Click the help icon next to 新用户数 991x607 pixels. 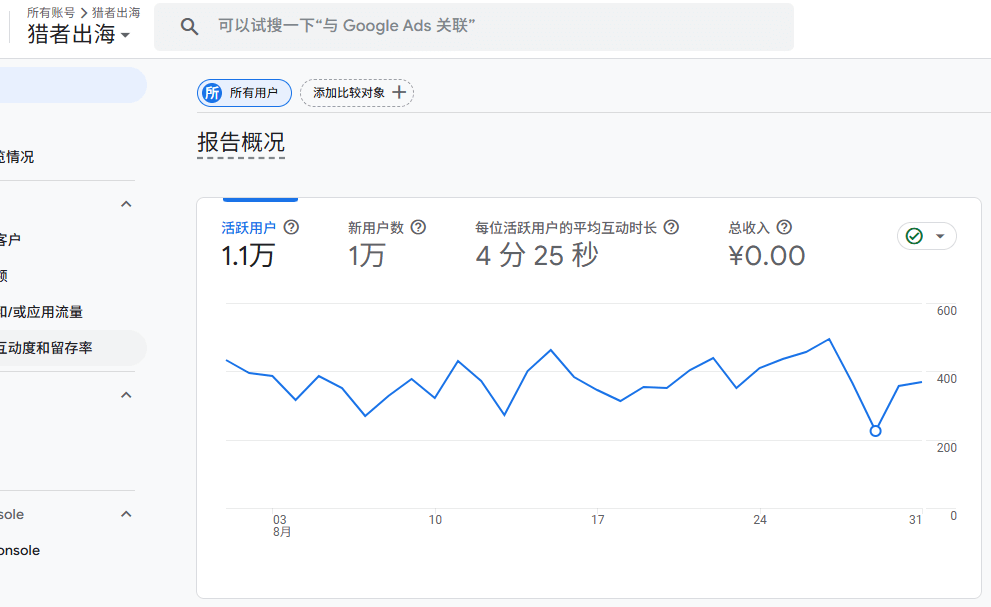click(x=418, y=227)
